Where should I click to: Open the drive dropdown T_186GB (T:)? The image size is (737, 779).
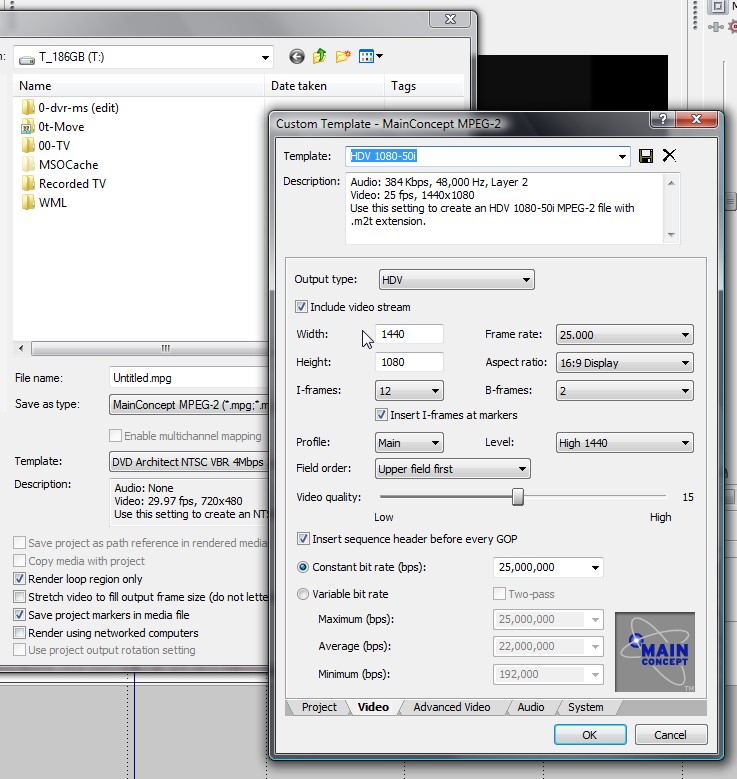pyautogui.click(x=144, y=57)
